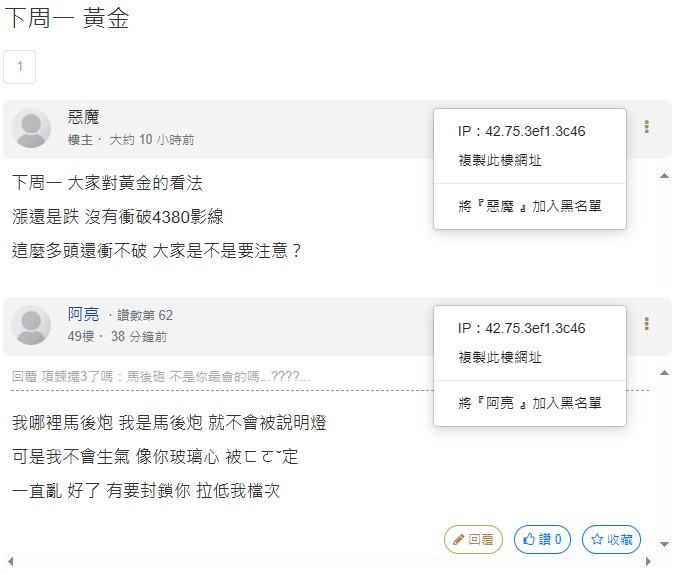Open the three-dot menu on 阿亮's post
680x574 pixels.
647,324
